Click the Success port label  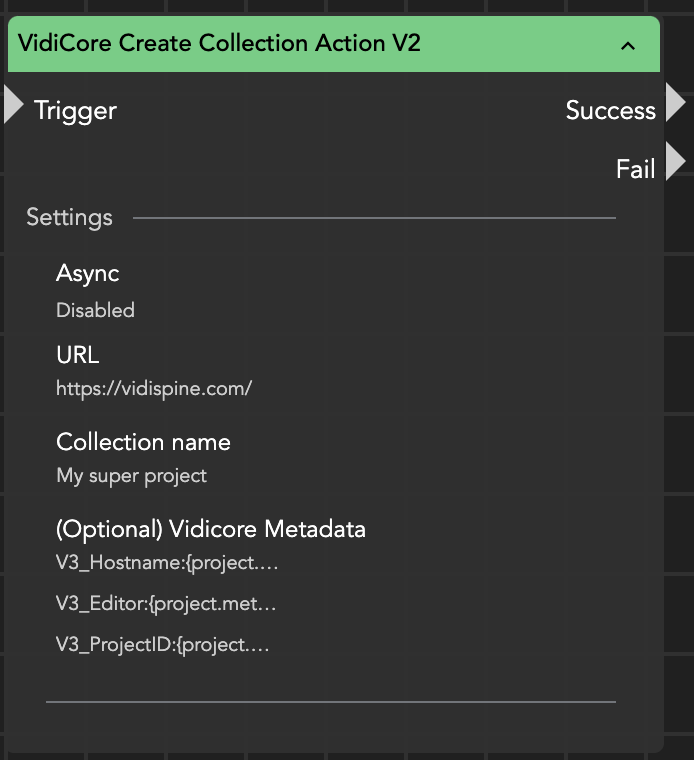pyautogui.click(x=610, y=110)
